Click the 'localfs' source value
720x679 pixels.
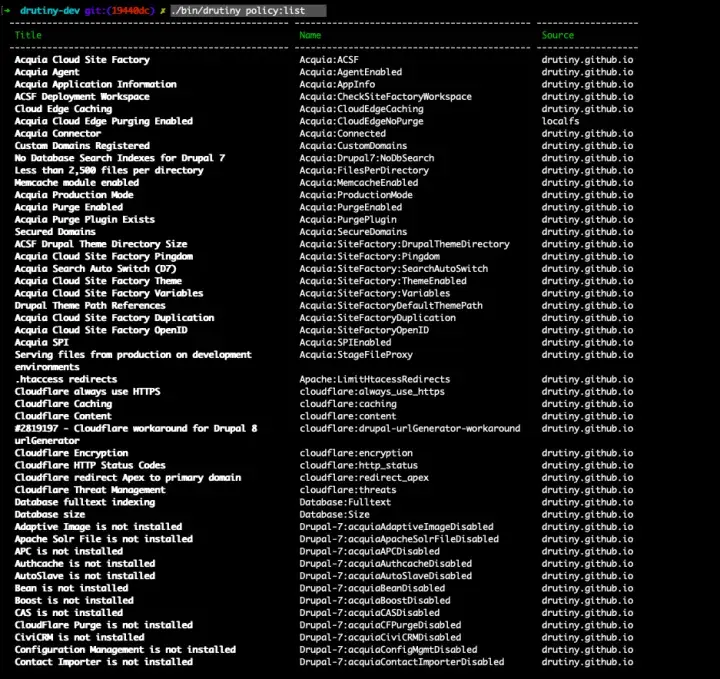(x=560, y=121)
